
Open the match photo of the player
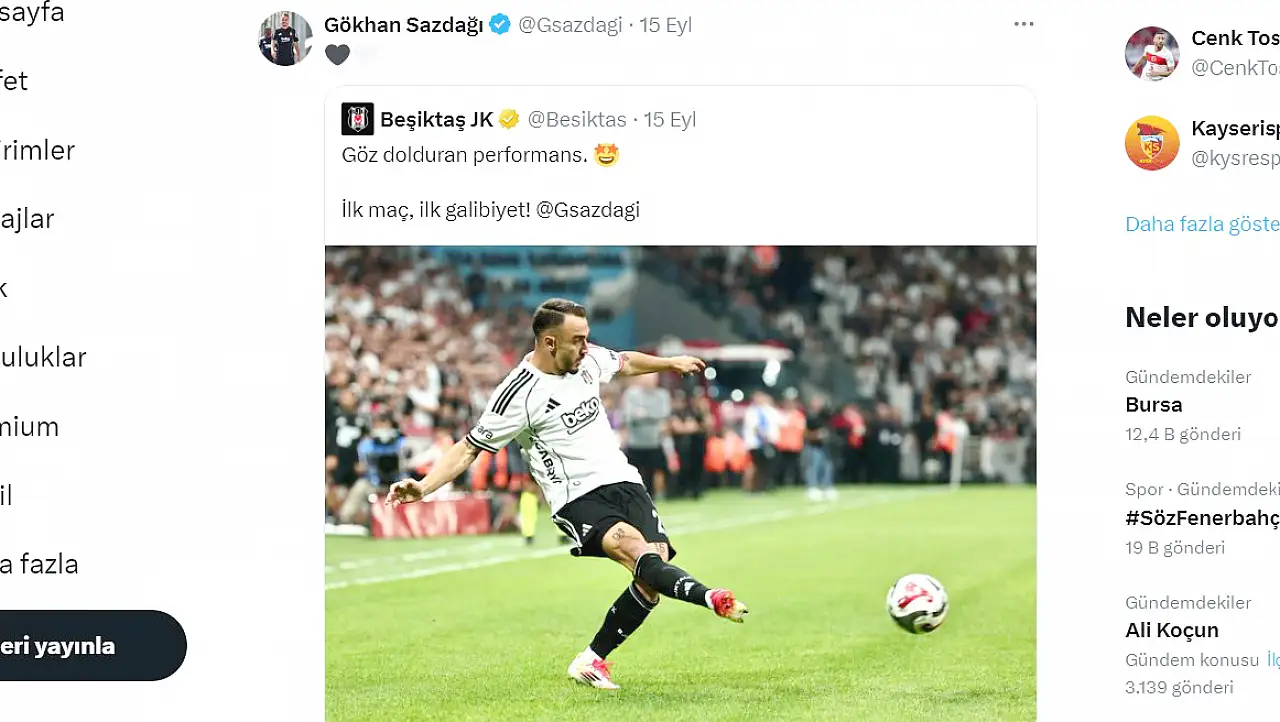coord(680,484)
